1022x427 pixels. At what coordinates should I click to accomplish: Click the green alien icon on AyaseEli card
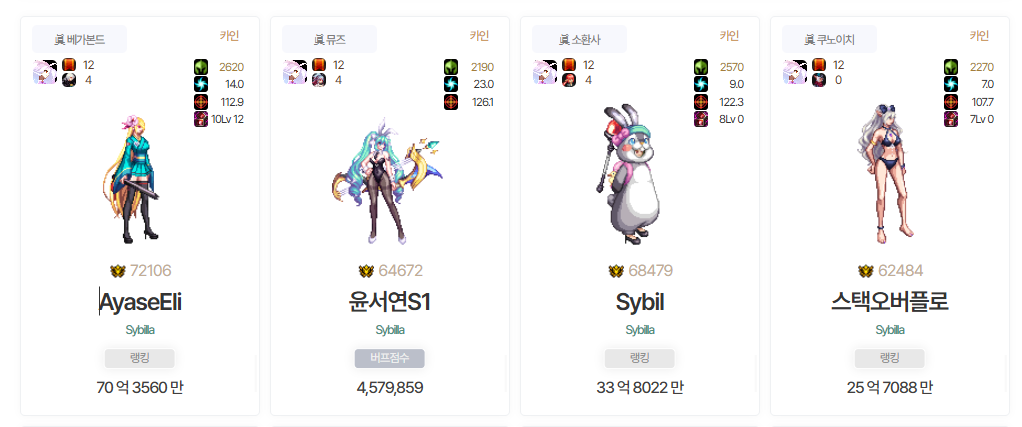(201, 67)
